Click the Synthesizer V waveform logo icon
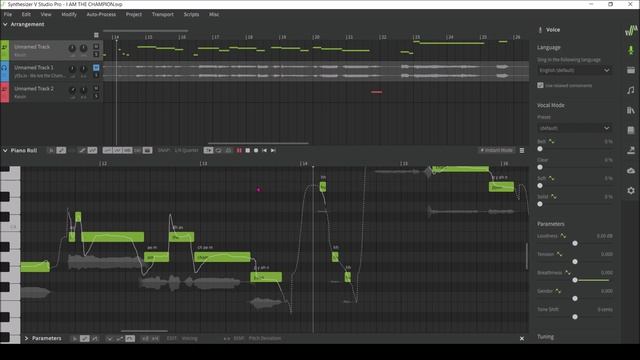Screen dimensions: 640x360 click(631, 31)
